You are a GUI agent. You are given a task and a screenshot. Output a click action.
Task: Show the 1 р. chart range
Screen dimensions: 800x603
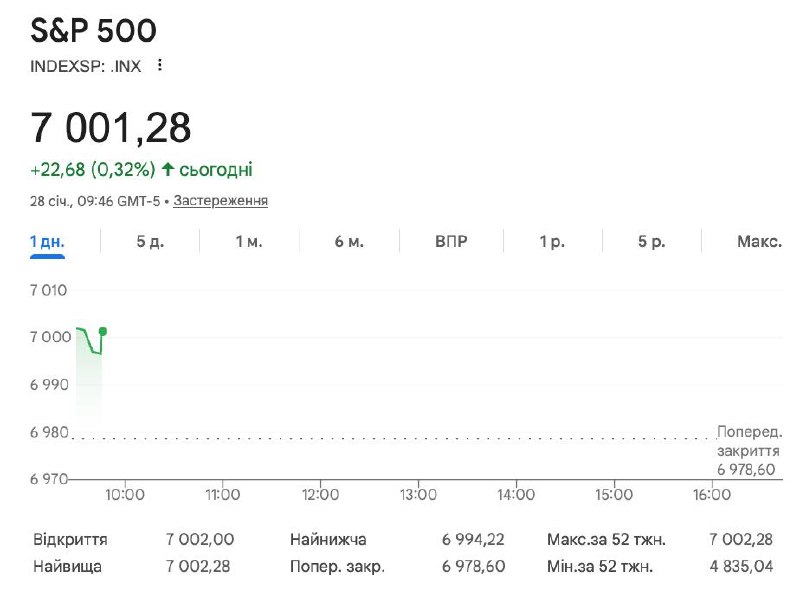[552, 242]
